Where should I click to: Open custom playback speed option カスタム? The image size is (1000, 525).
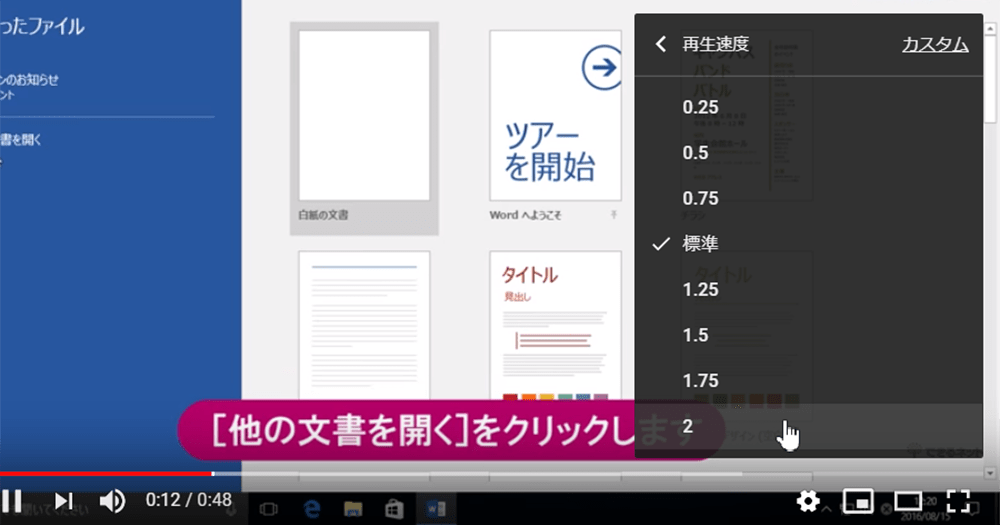(935, 45)
